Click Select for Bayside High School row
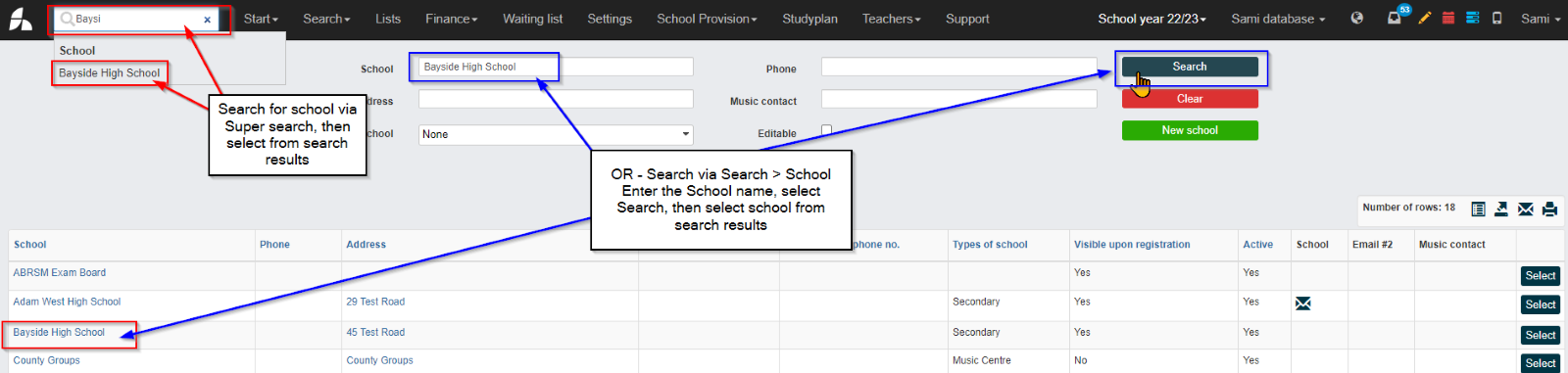Screen dimensions: 1568x373 tap(1540, 335)
